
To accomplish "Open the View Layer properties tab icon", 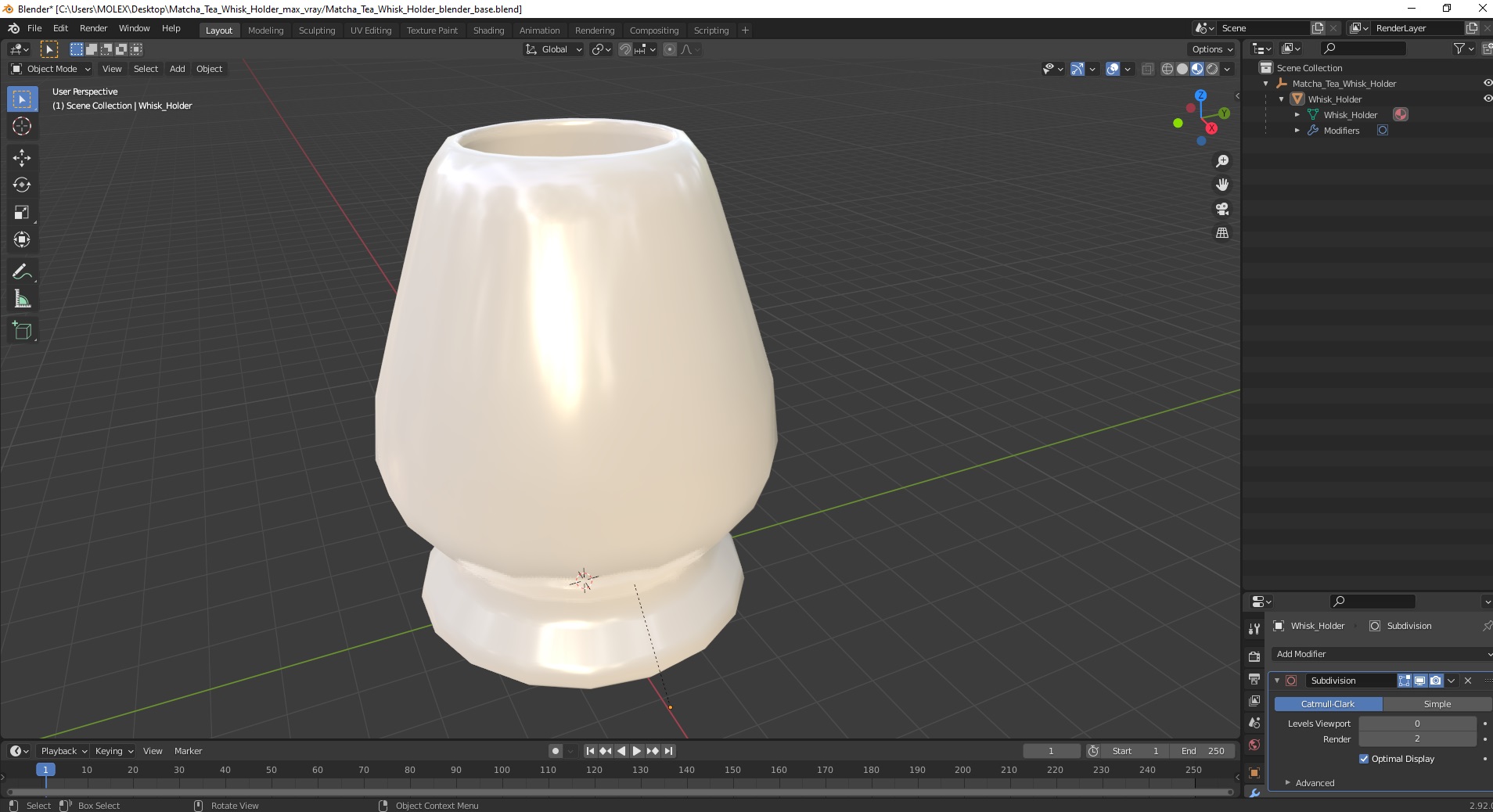I will pos(1254,700).
